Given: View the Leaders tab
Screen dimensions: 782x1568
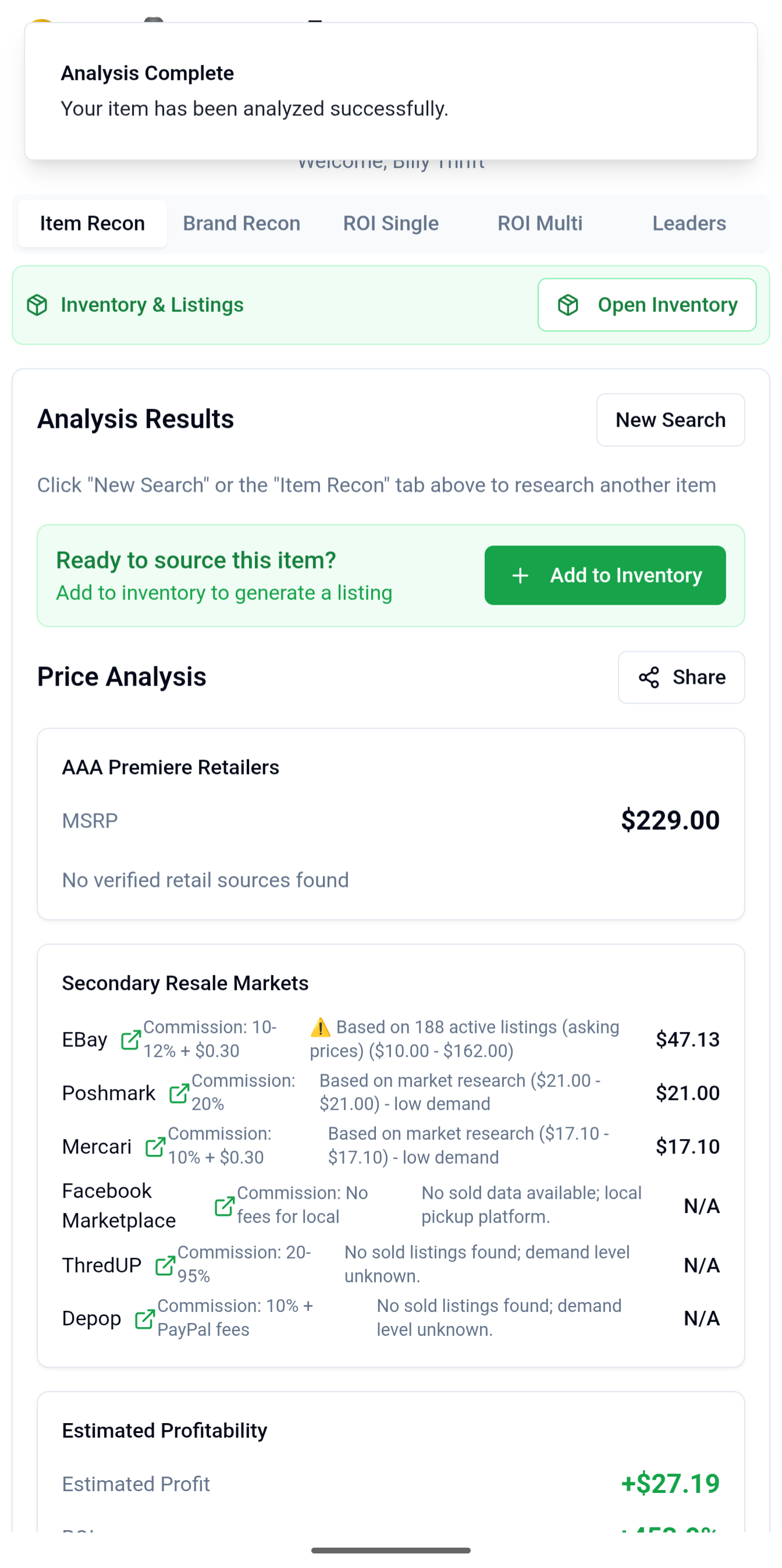Looking at the screenshot, I should (689, 223).
